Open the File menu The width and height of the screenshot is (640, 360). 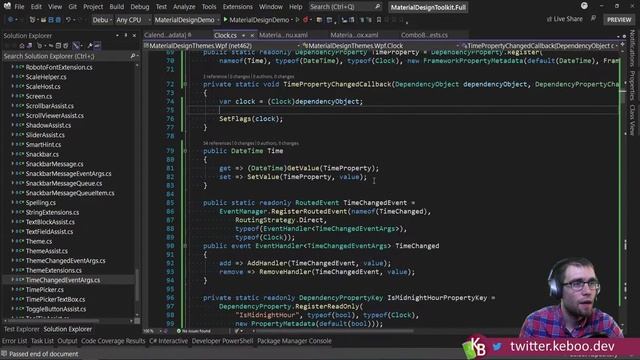19,7
